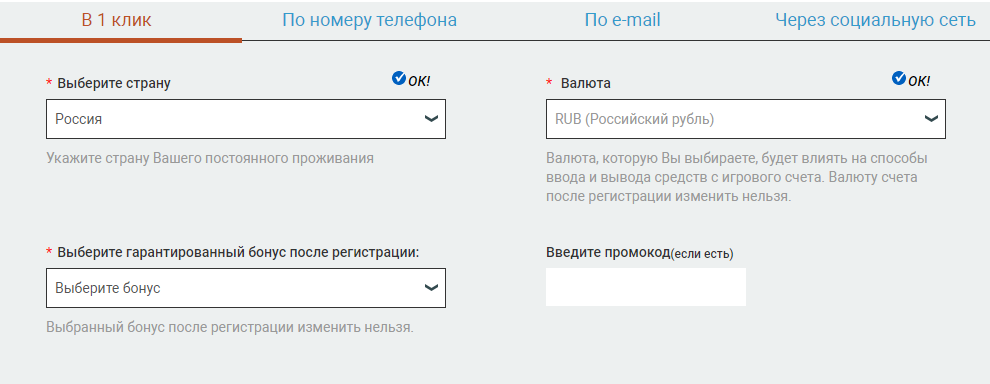Click the Введите промокод label

607,253
